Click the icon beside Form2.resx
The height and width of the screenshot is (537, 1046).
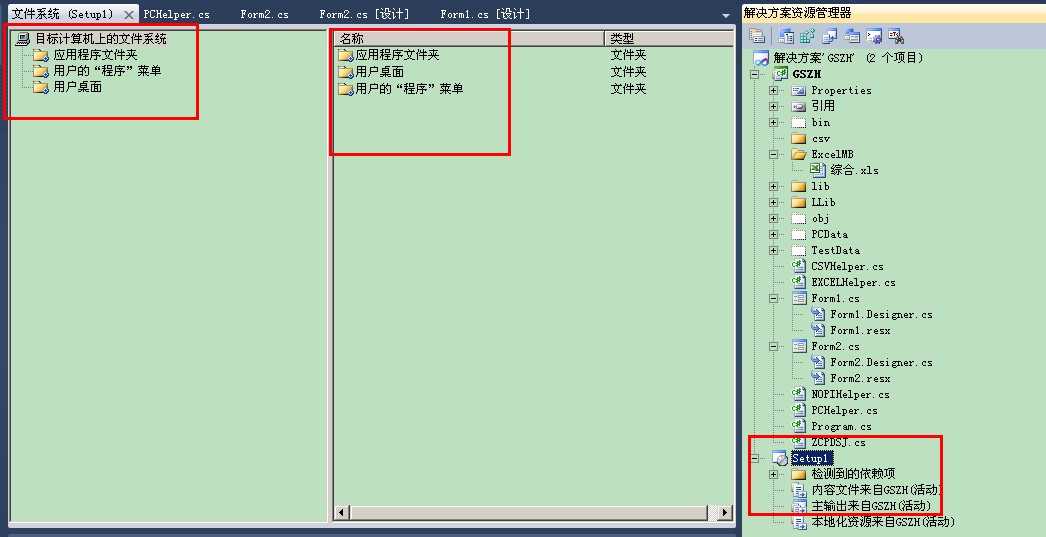818,378
